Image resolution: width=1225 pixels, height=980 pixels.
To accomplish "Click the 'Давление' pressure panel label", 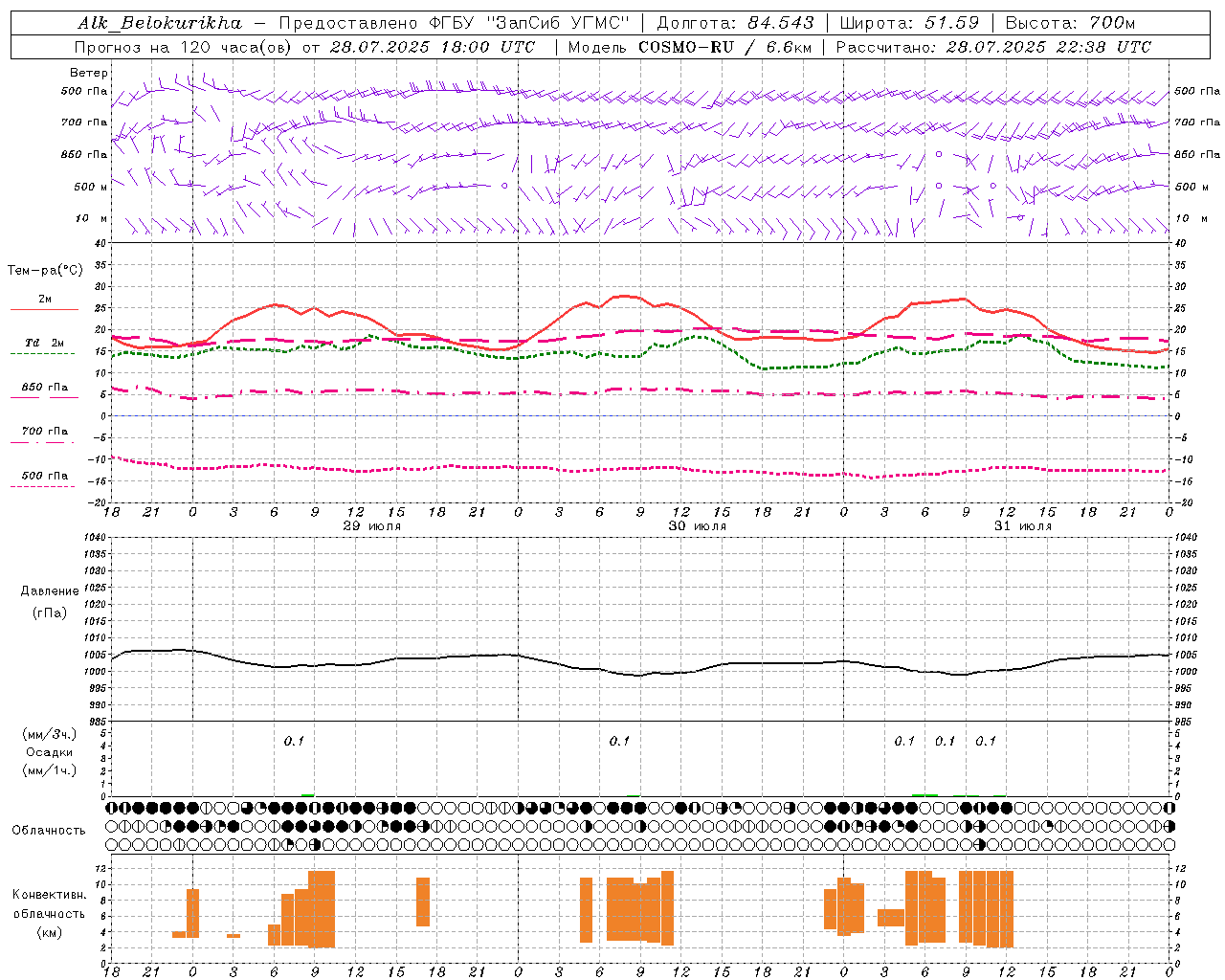I will tap(50, 591).
